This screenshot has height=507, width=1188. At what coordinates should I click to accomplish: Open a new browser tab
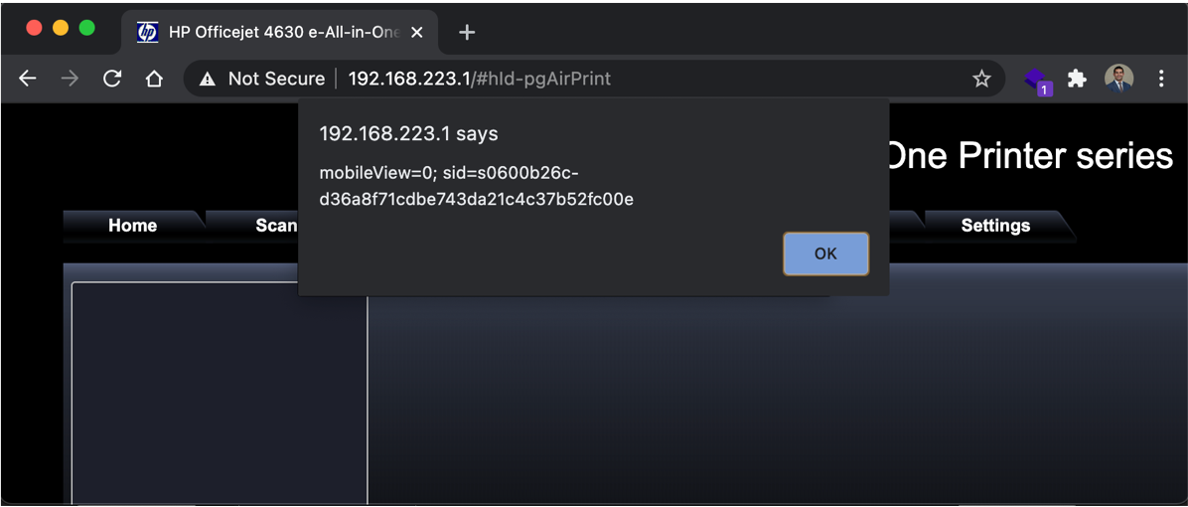tap(466, 32)
